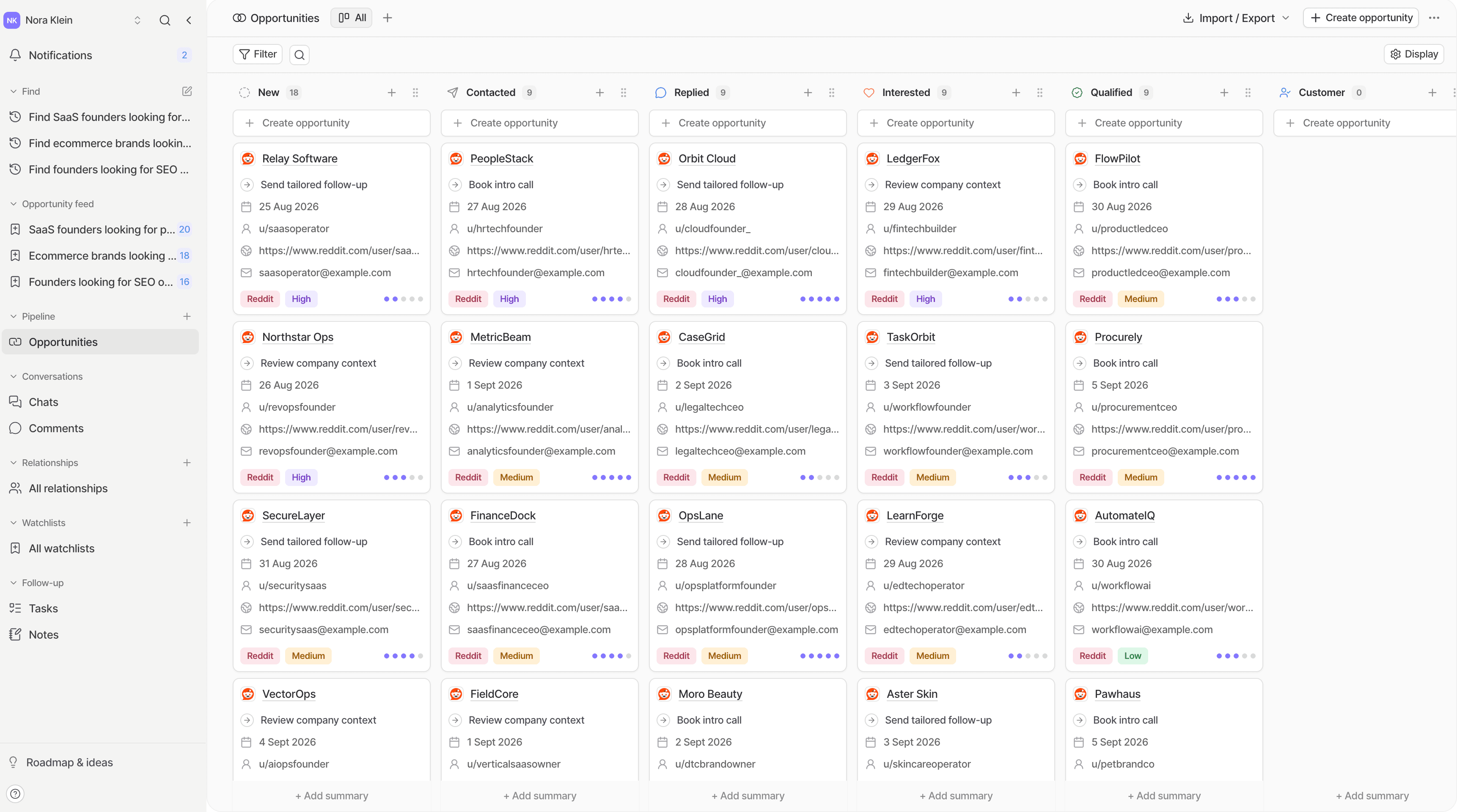Click Add summary under the New column

coord(331,796)
